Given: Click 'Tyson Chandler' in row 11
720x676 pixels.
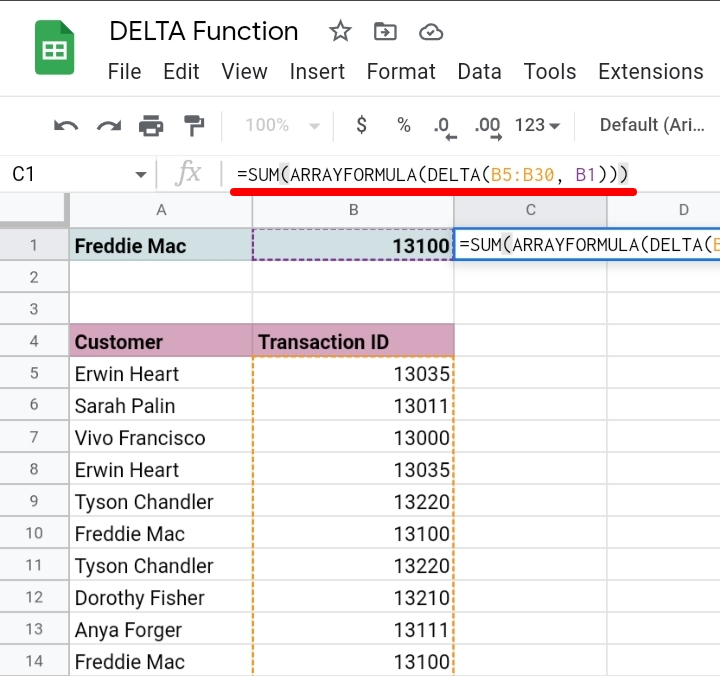Looking at the screenshot, I should [x=161, y=566].
